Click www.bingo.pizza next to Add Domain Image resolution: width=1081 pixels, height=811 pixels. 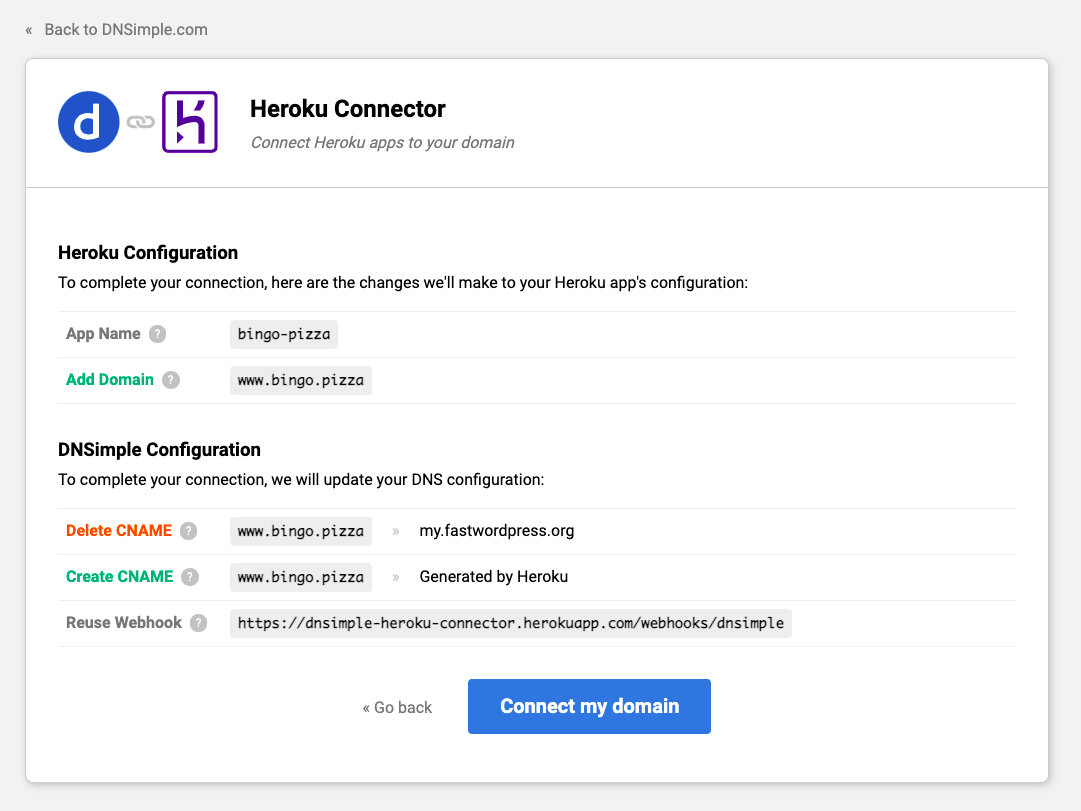pos(300,380)
